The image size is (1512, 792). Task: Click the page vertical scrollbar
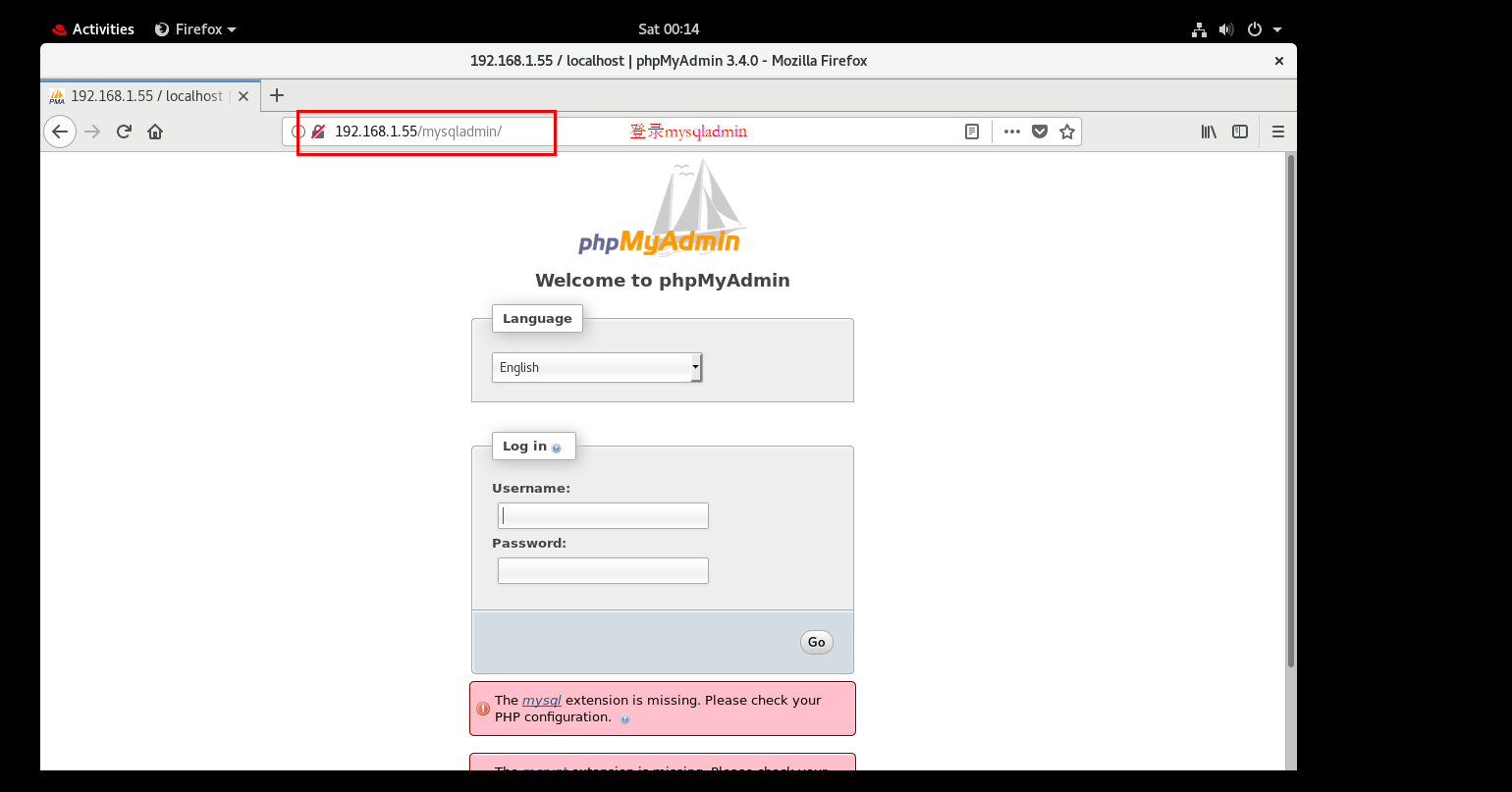click(x=1290, y=411)
